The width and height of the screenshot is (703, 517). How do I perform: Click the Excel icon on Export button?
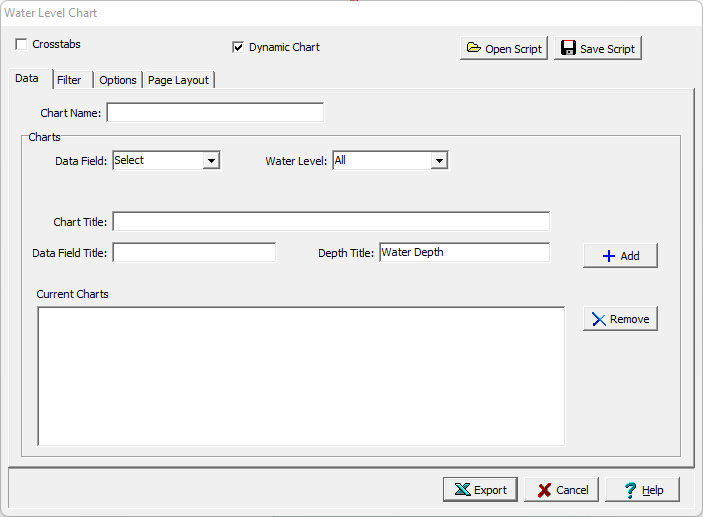[462, 490]
